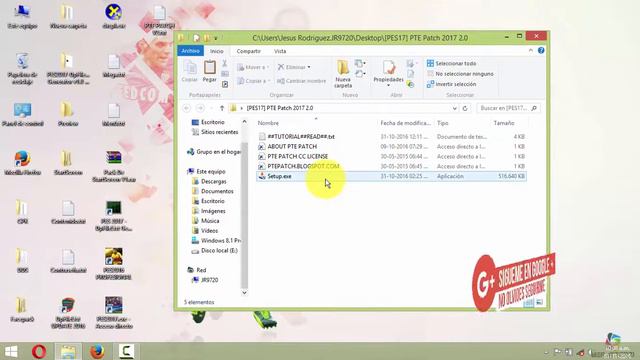Open the Archivo menu tab
Image resolution: width=640 pixels, height=360 pixels.
[x=190, y=51]
